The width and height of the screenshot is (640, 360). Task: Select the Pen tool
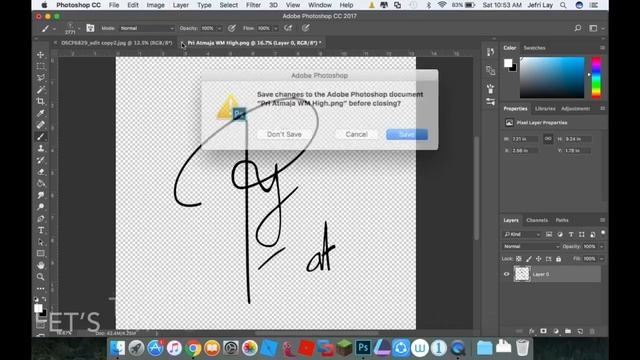coord(40,219)
